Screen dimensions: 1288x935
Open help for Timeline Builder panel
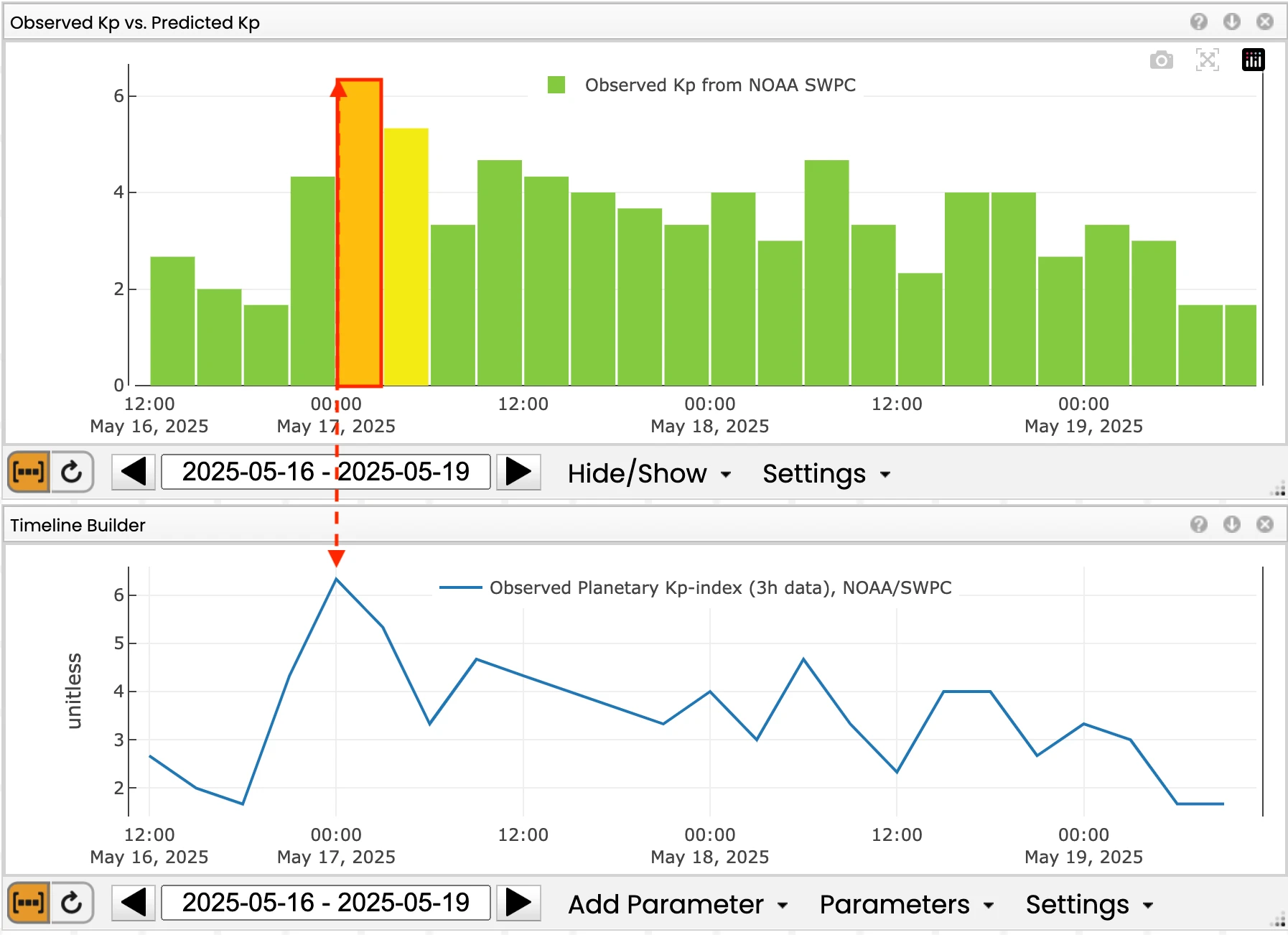(x=1198, y=524)
